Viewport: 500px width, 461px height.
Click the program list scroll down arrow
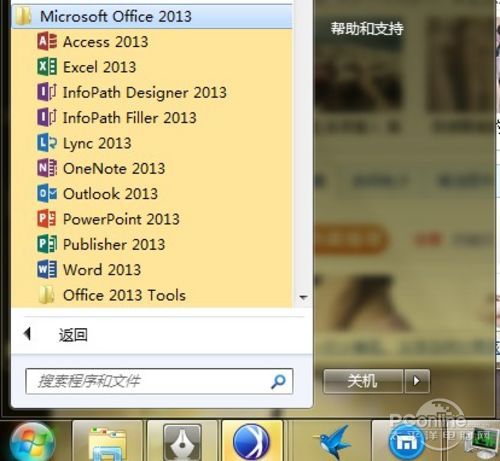[303, 297]
